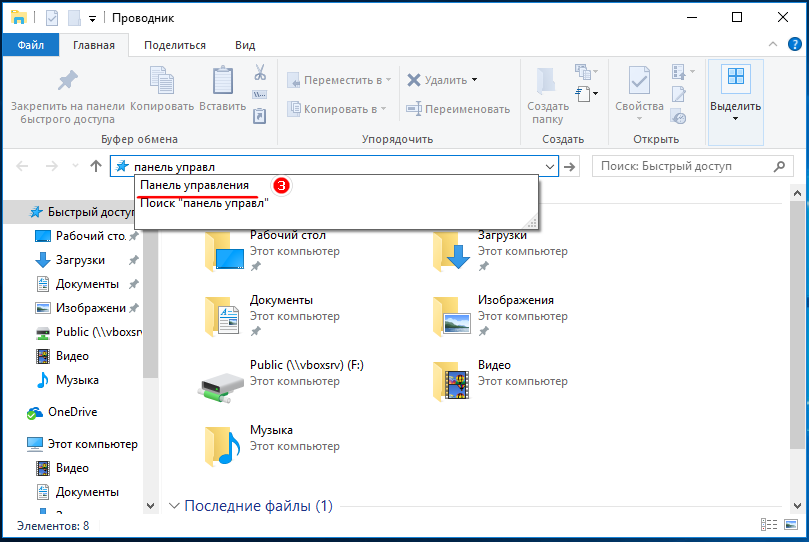The width and height of the screenshot is (809, 542).
Task: Click the Paste clipboard icon
Action: click(x=223, y=80)
